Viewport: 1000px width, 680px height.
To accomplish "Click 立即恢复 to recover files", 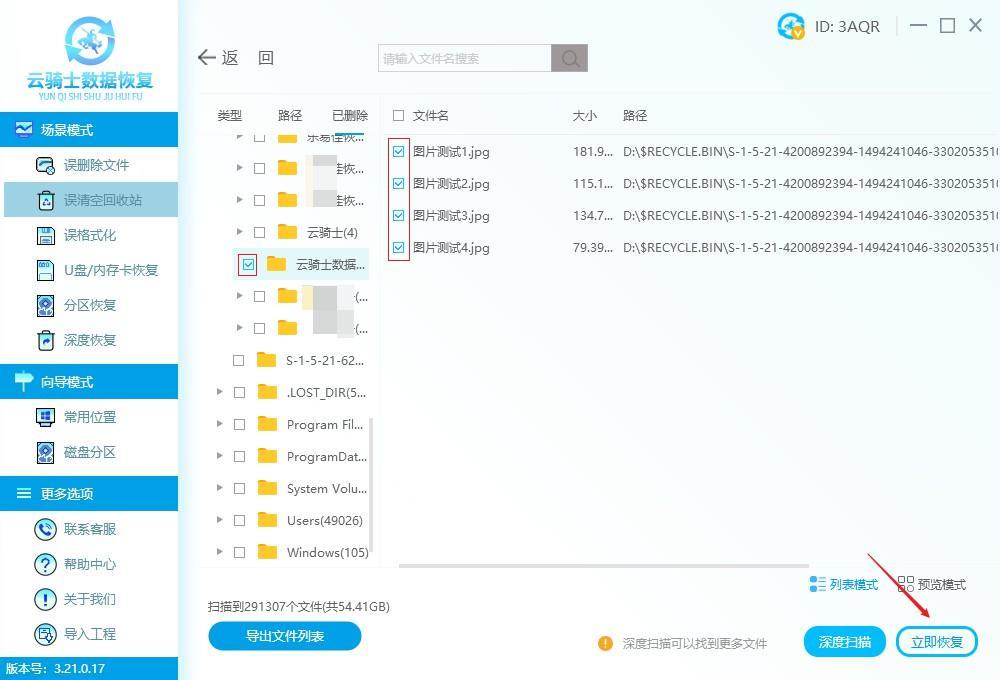I will [937, 642].
